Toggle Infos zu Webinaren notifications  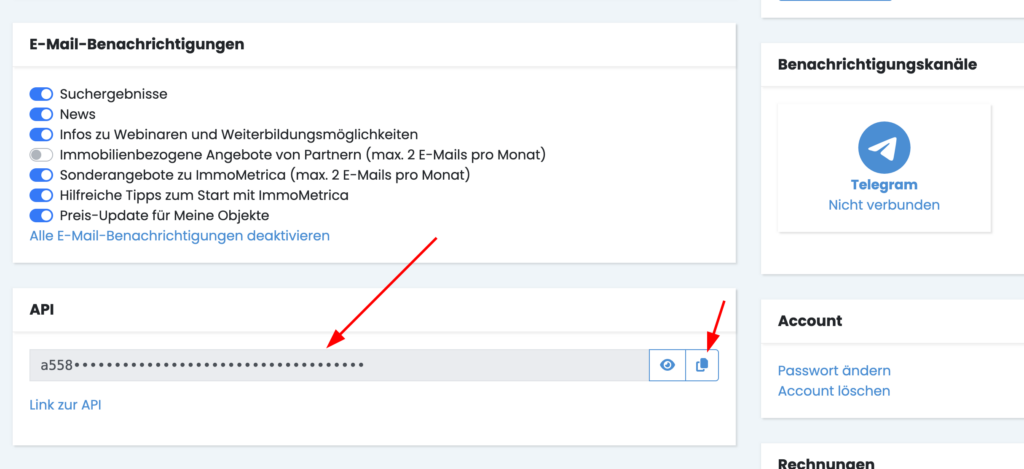(41, 134)
